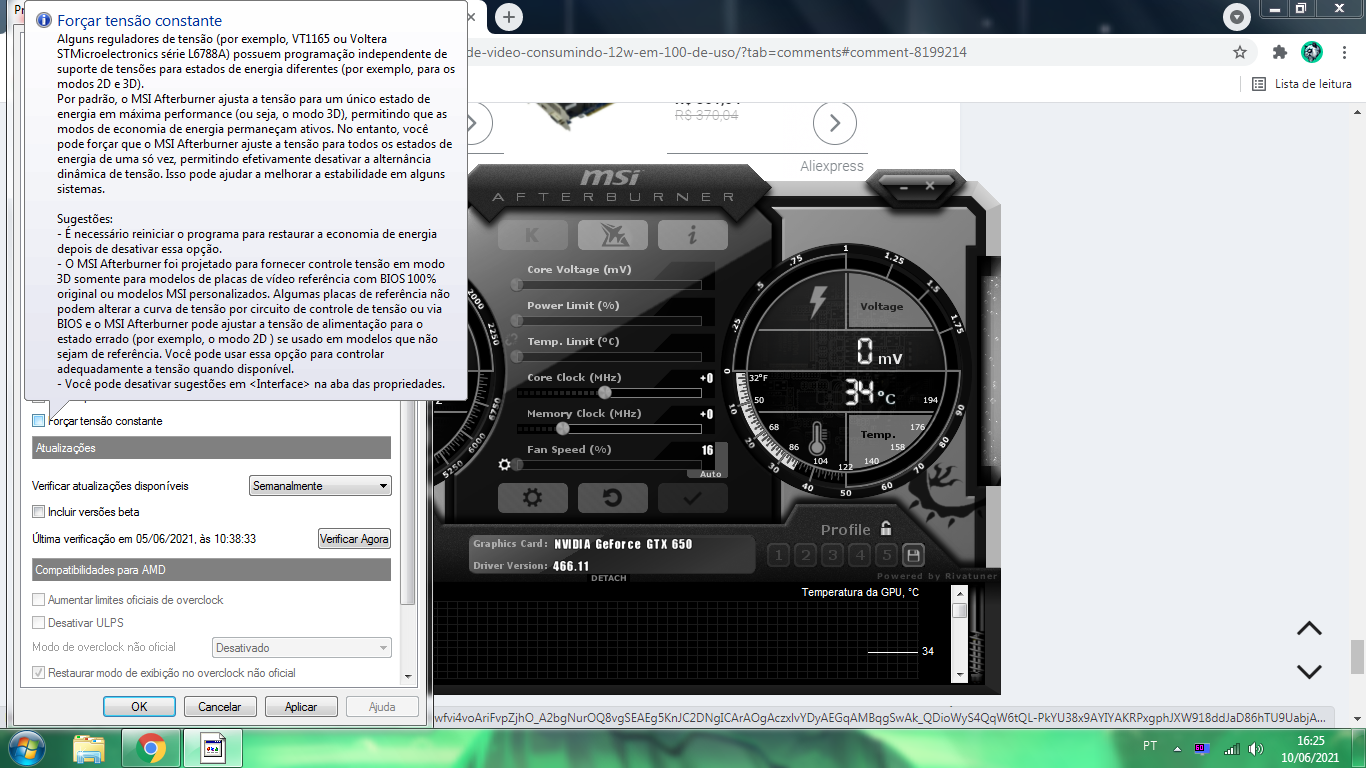Click Aplicar in the properties dialog
Image resolution: width=1366 pixels, height=768 pixels.
301,706
